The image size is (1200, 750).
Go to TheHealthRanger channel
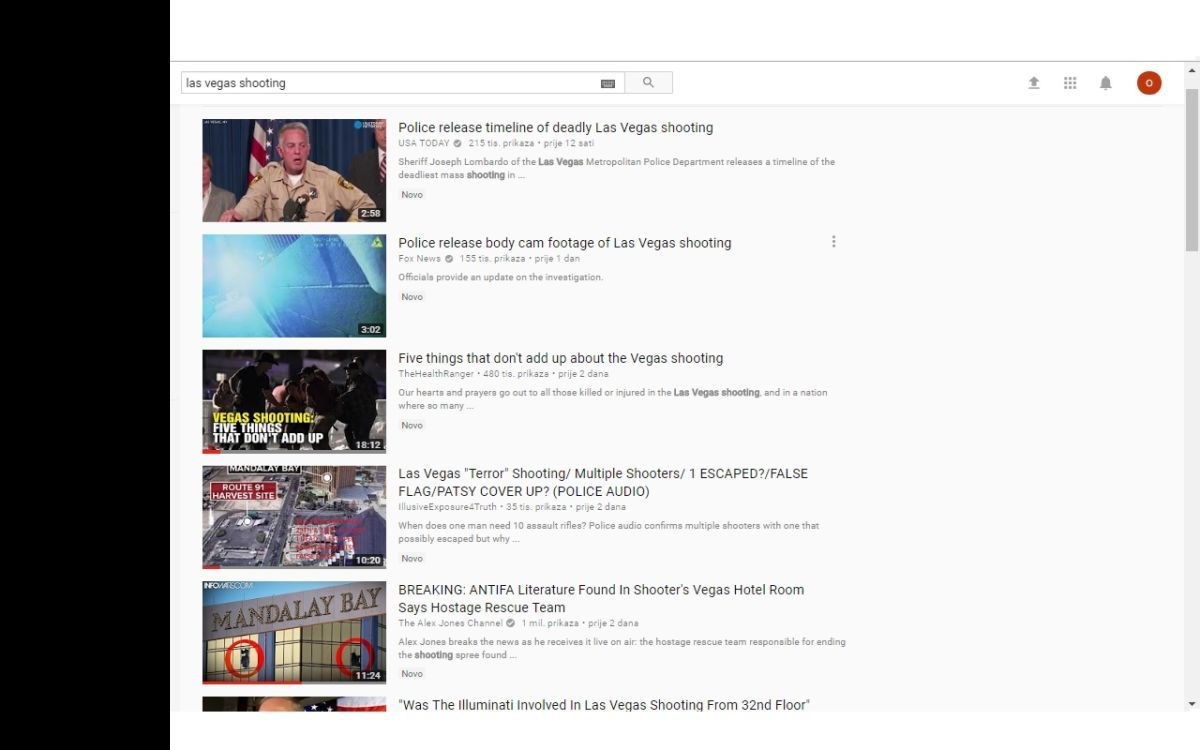point(436,374)
